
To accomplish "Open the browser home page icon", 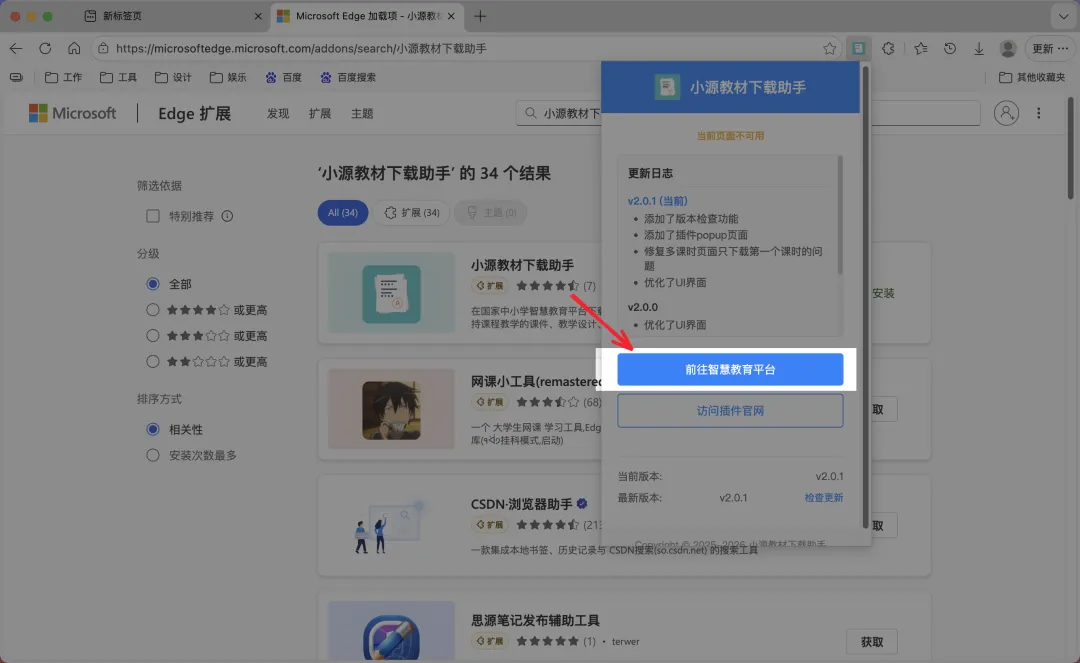I will [x=74, y=48].
